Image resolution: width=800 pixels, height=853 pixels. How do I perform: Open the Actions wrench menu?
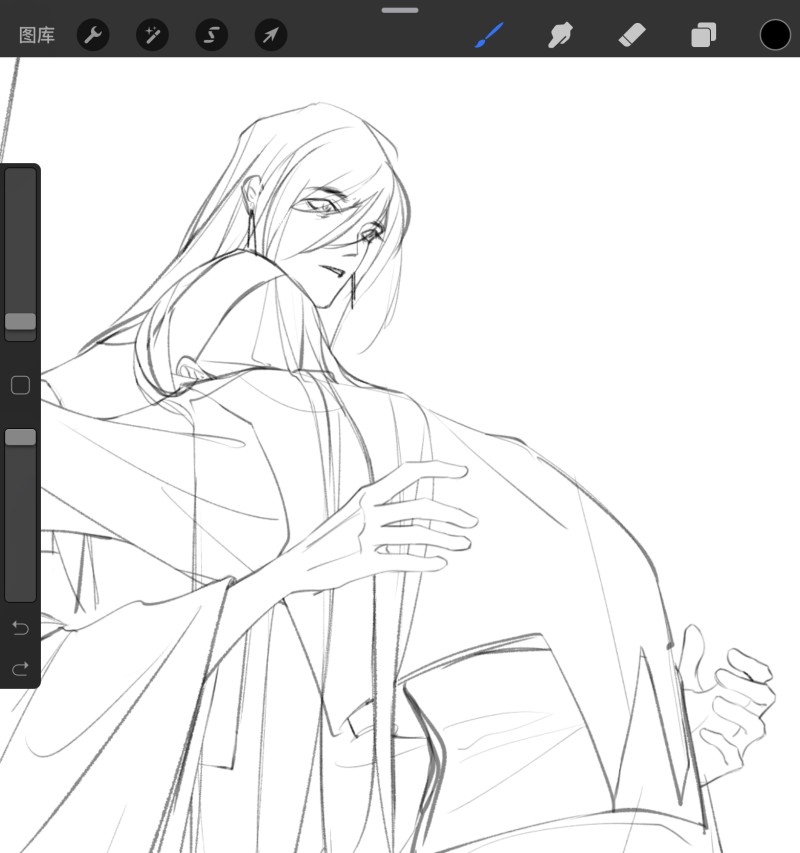(x=93, y=35)
